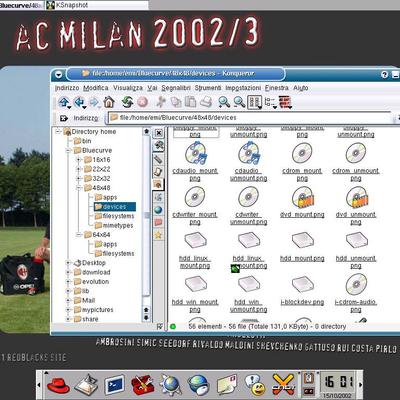Select the mypictures folder in tree

93,310
